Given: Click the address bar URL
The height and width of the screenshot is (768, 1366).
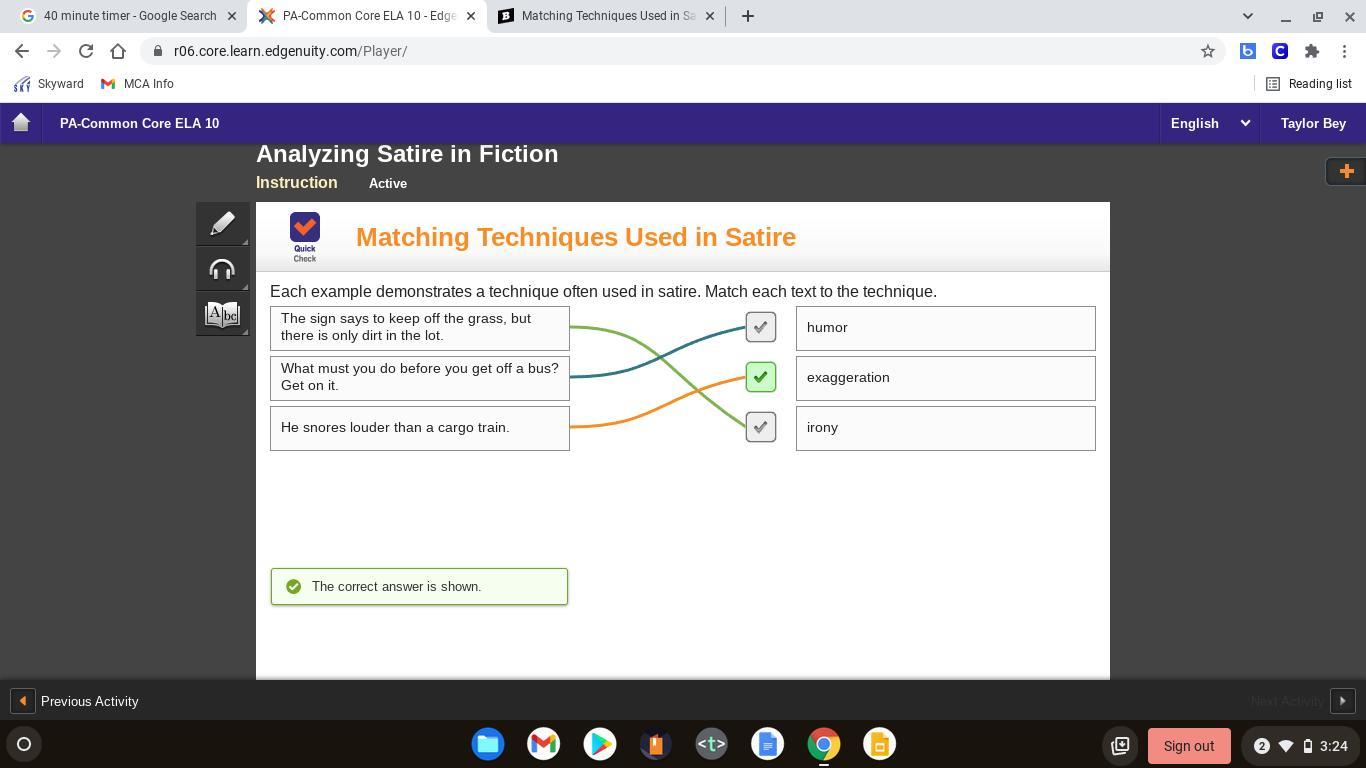Looking at the screenshot, I should point(290,51).
